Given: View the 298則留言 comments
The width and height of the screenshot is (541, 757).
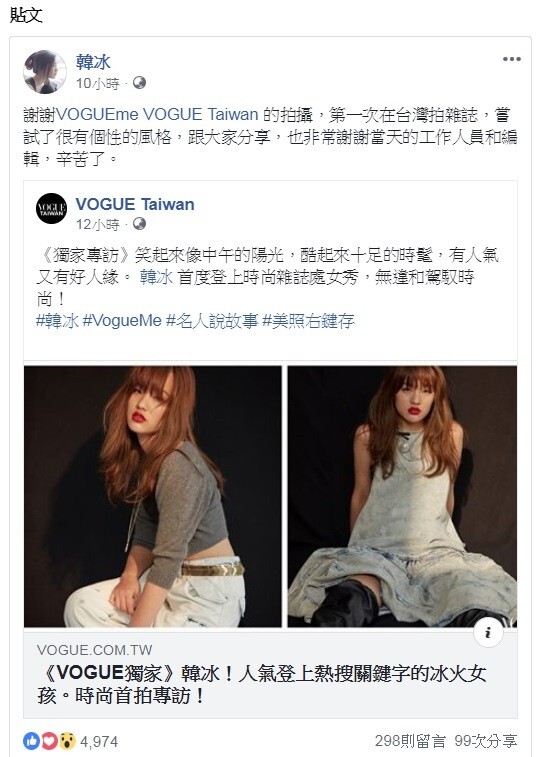Looking at the screenshot, I should [410, 741].
